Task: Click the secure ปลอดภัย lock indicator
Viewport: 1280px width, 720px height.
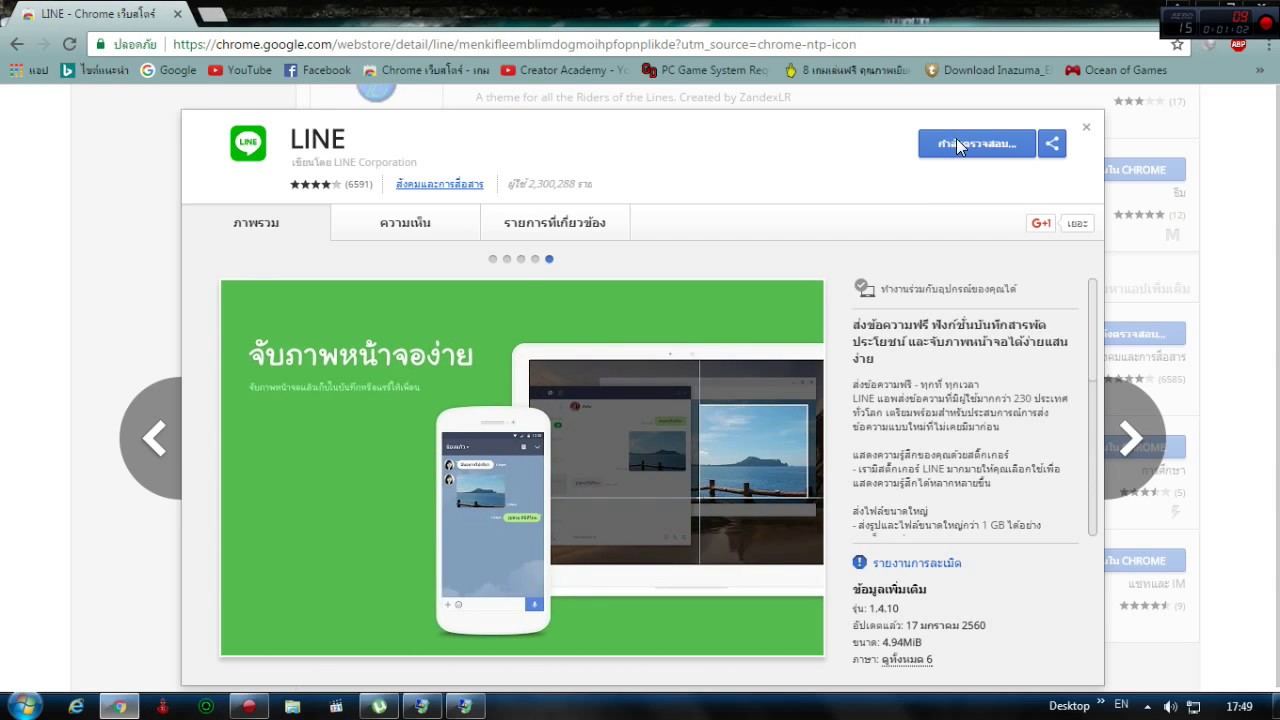Action: 125,44
